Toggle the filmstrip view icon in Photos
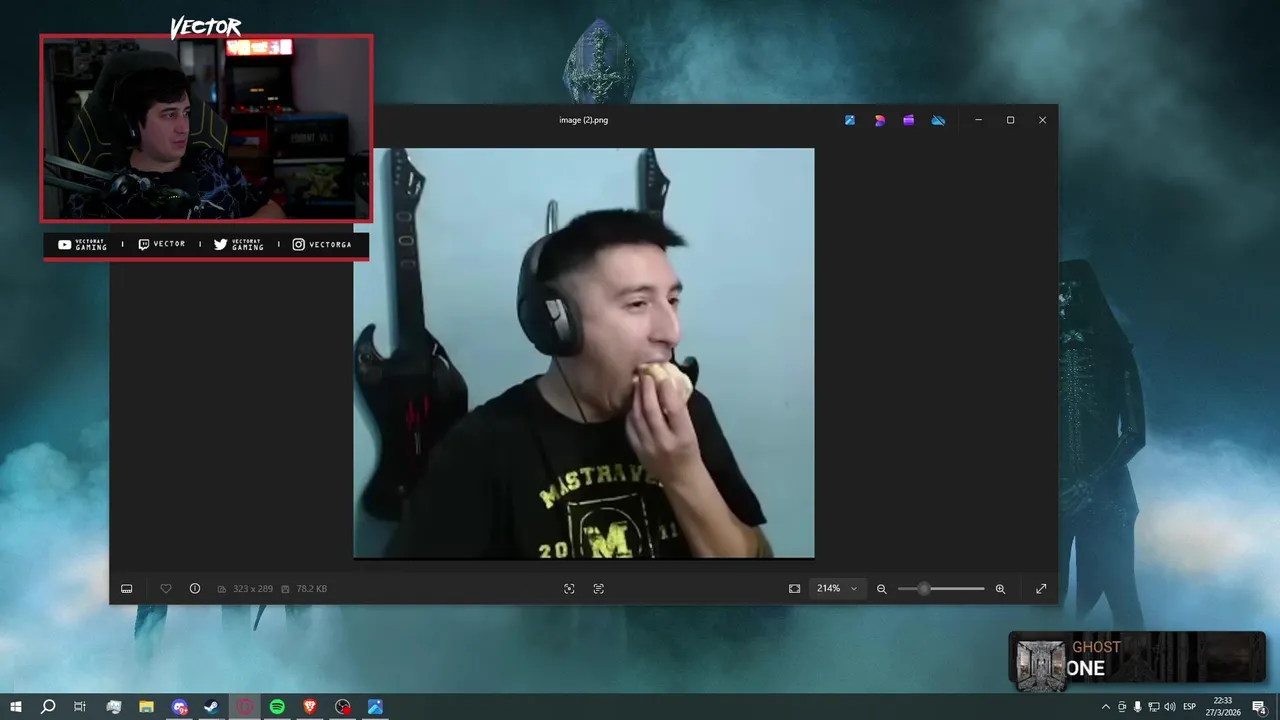The height and width of the screenshot is (720, 1280). point(127,589)
